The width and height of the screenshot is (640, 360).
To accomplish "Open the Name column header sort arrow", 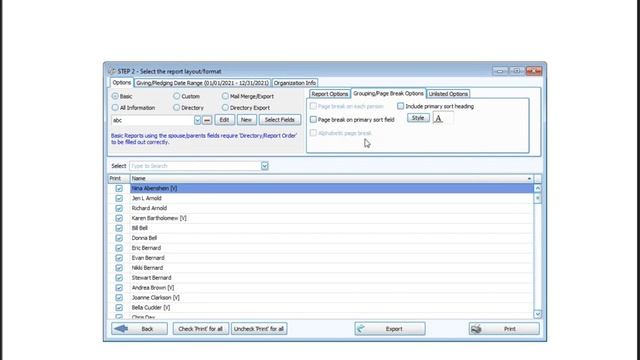I will pyautogui.click(x=529, y=179).
